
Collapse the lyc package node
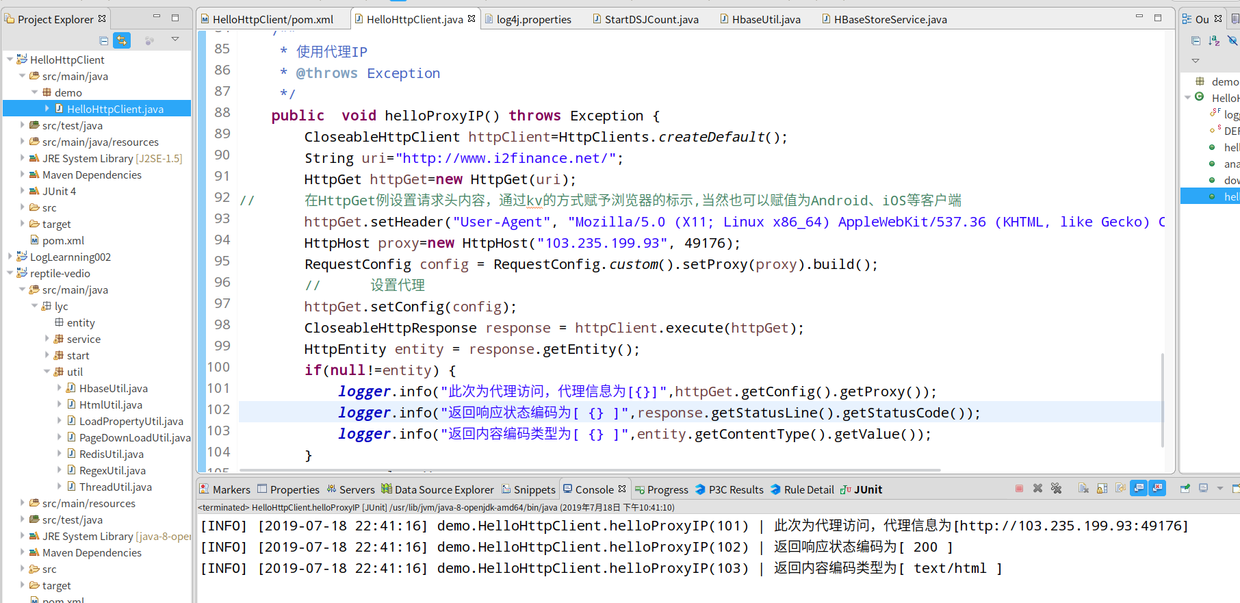[x=35, y=306]
